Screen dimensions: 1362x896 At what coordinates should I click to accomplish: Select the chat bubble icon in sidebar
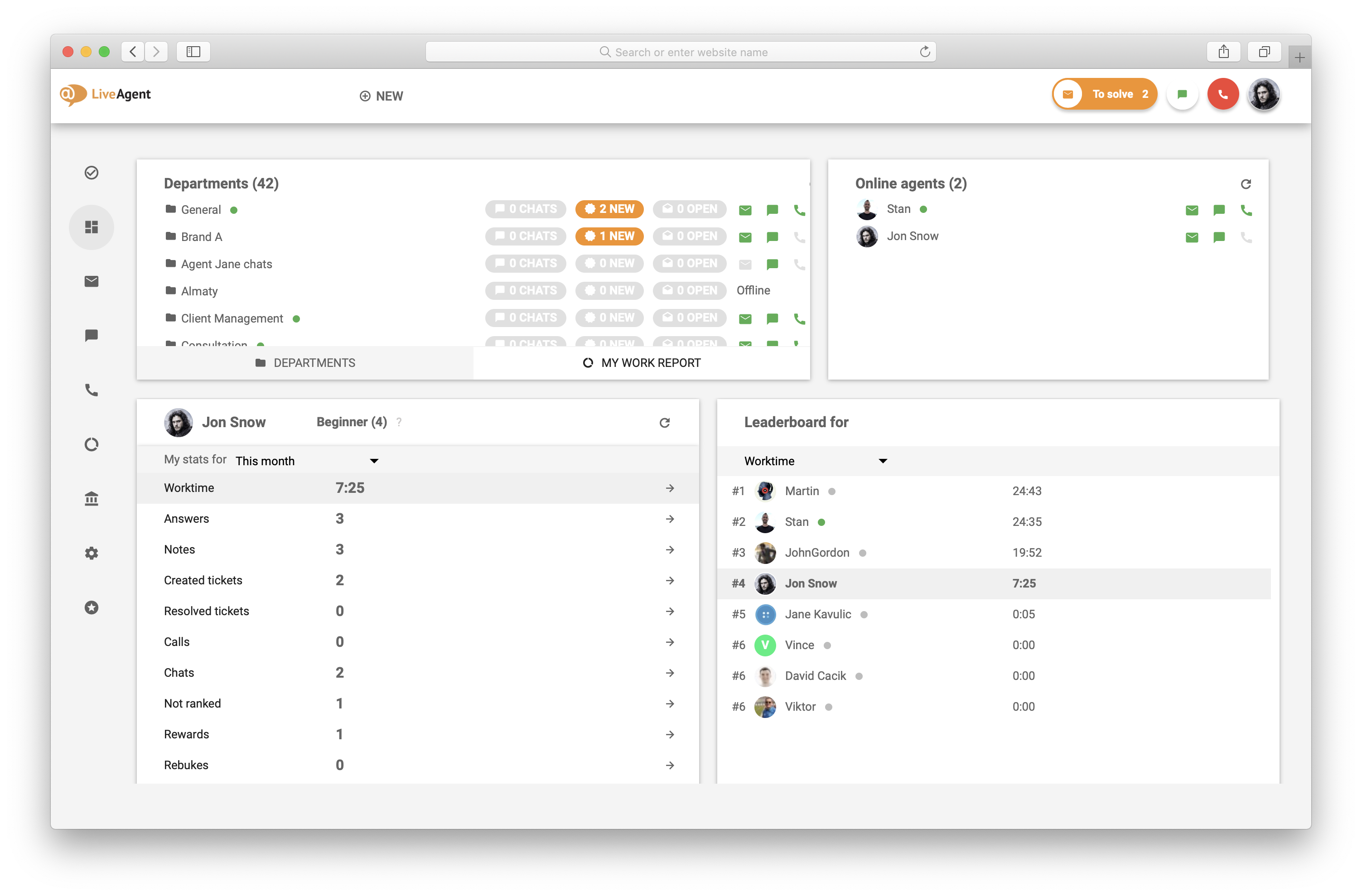(x=92, y=335)
